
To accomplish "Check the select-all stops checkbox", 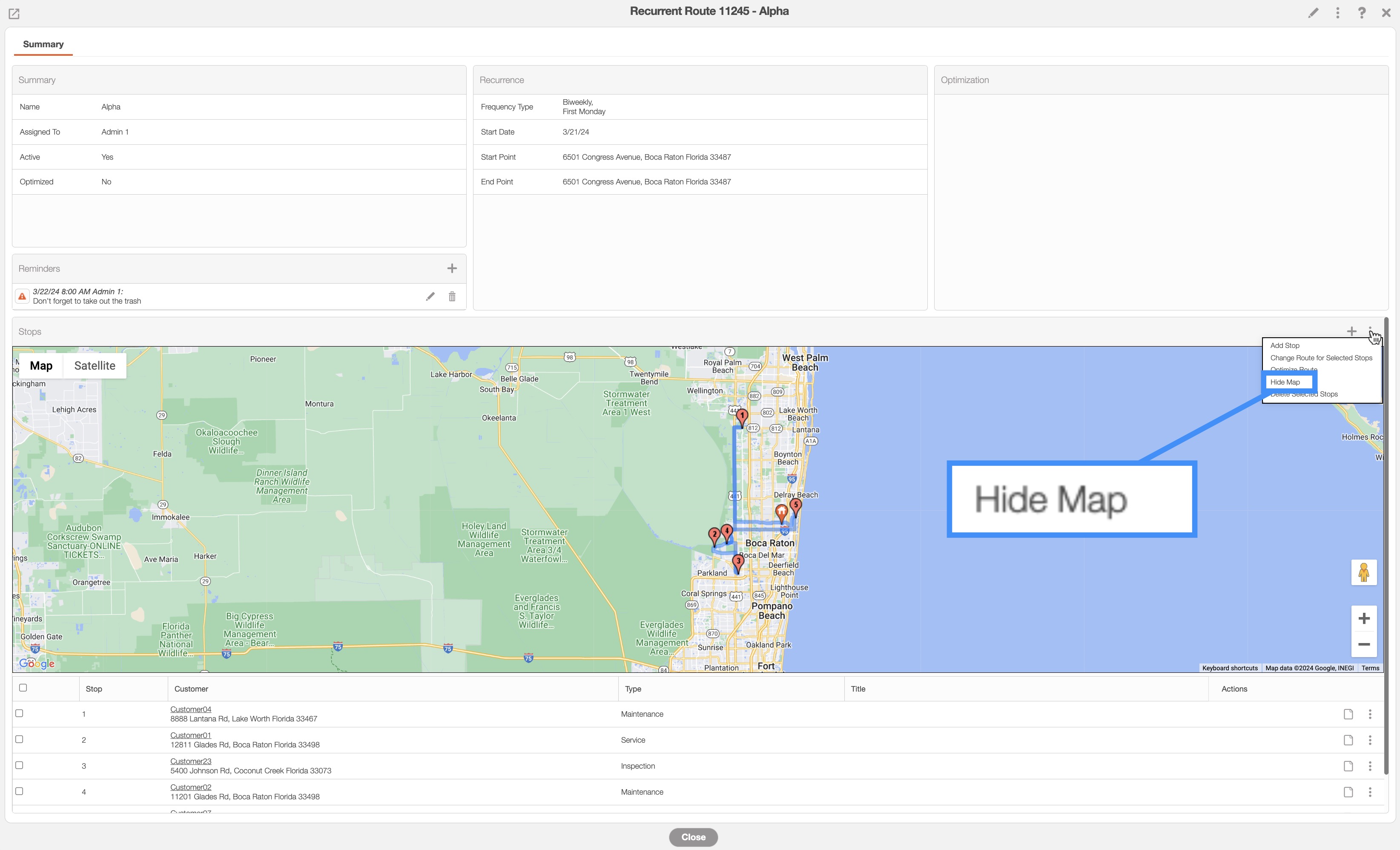I will (23, 687).
